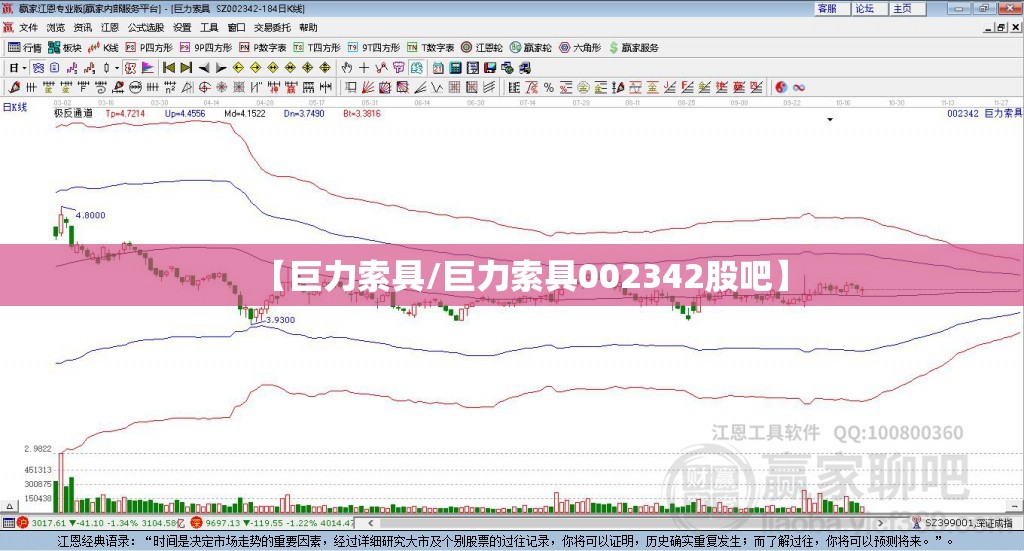Open the 9T四方形 tool
Screen dimensions: 1024x551
pos(373,48)
